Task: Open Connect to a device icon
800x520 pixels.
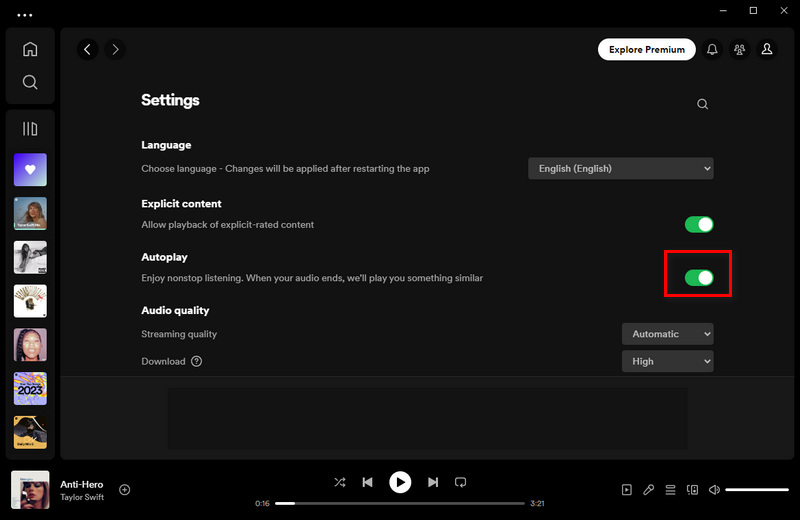Action: pos(692,490)
